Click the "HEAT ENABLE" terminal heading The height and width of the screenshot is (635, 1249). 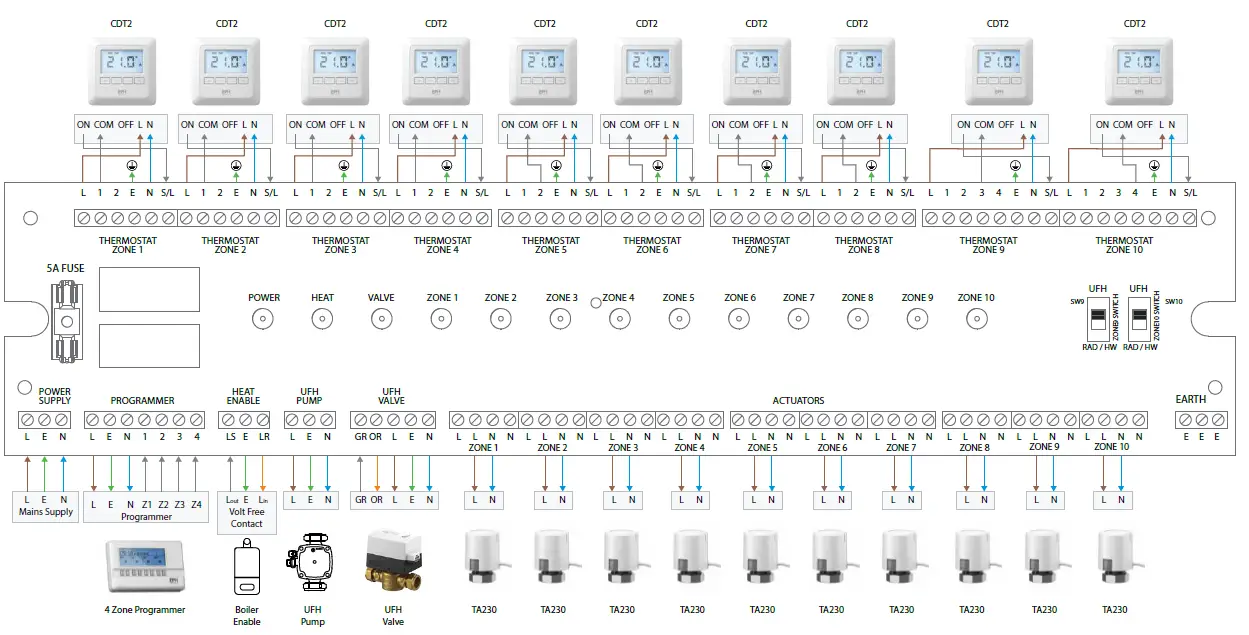pyautogui.click(x=244, y=396)
